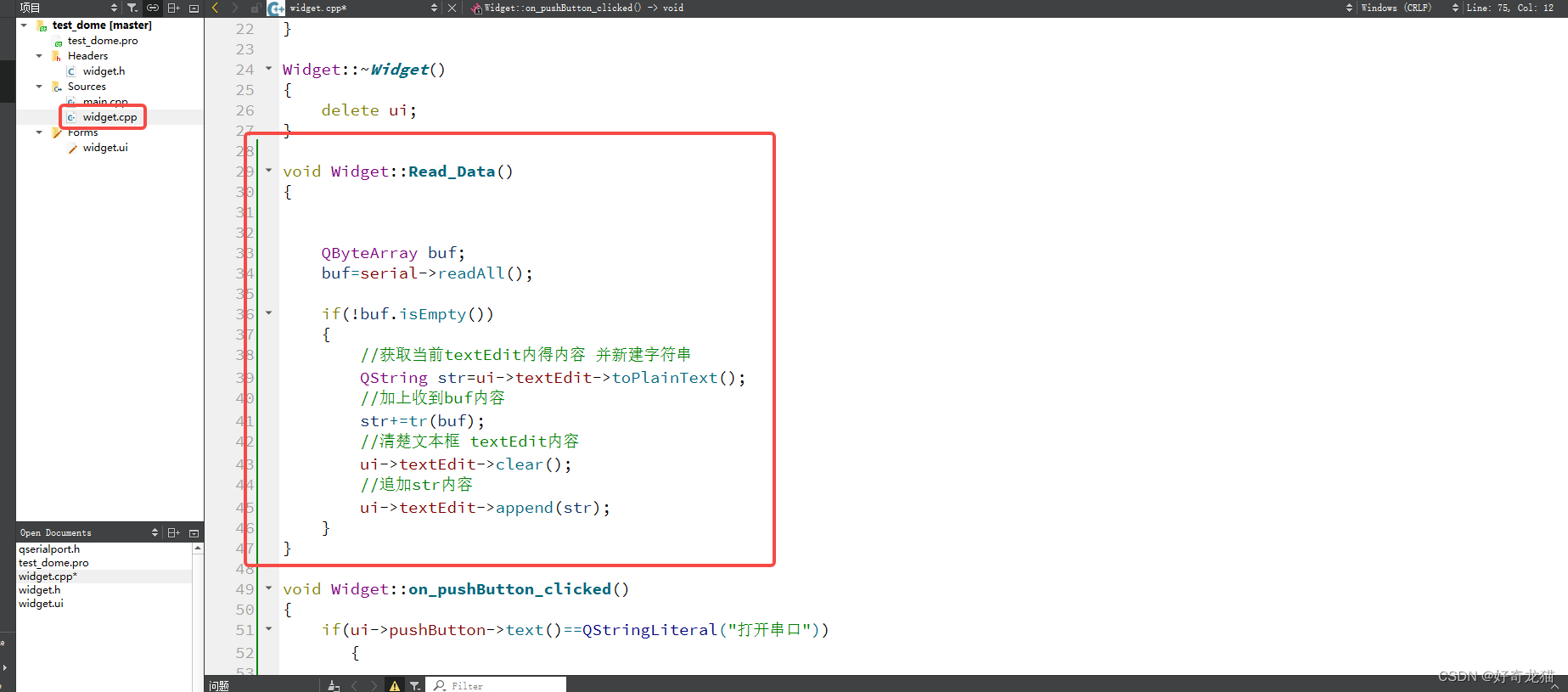Select widget.cpp in the project tree
This screenshot has width=1568, height=692.
tap(110, 117)
